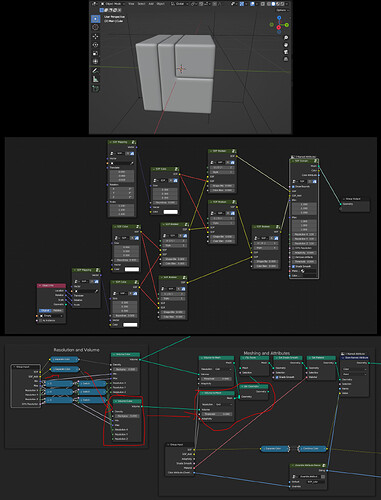381x500 pixels.
Task: Open the Options dropdown in viewport
Action: click(282, 10)
